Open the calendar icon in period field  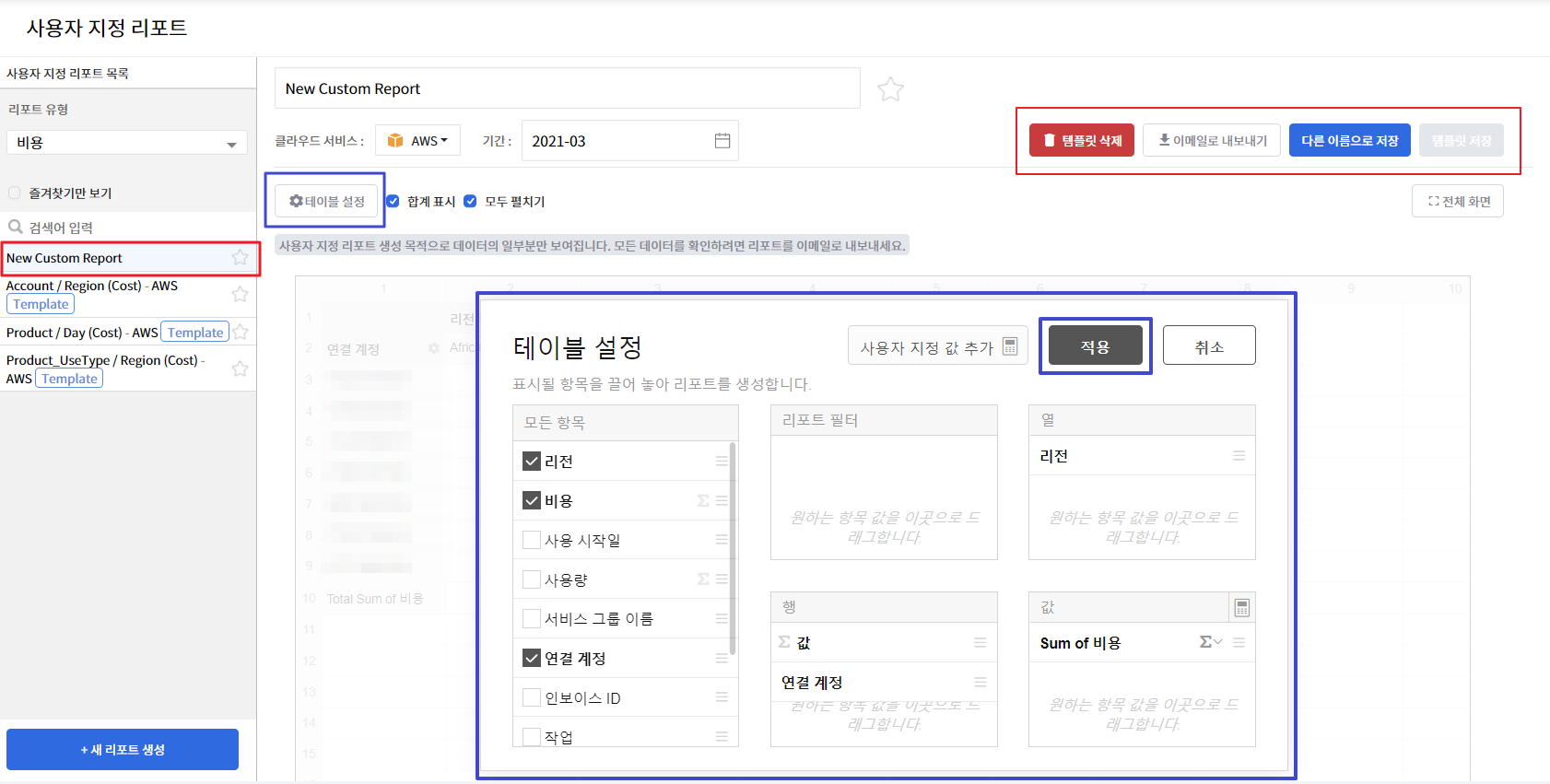[722, 141]
